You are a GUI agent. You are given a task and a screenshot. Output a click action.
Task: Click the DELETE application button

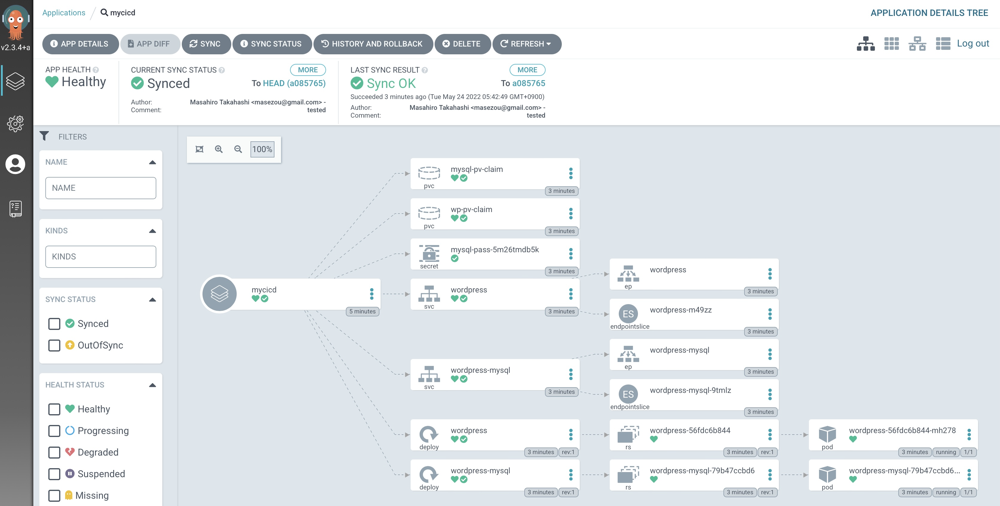(462, 44)
